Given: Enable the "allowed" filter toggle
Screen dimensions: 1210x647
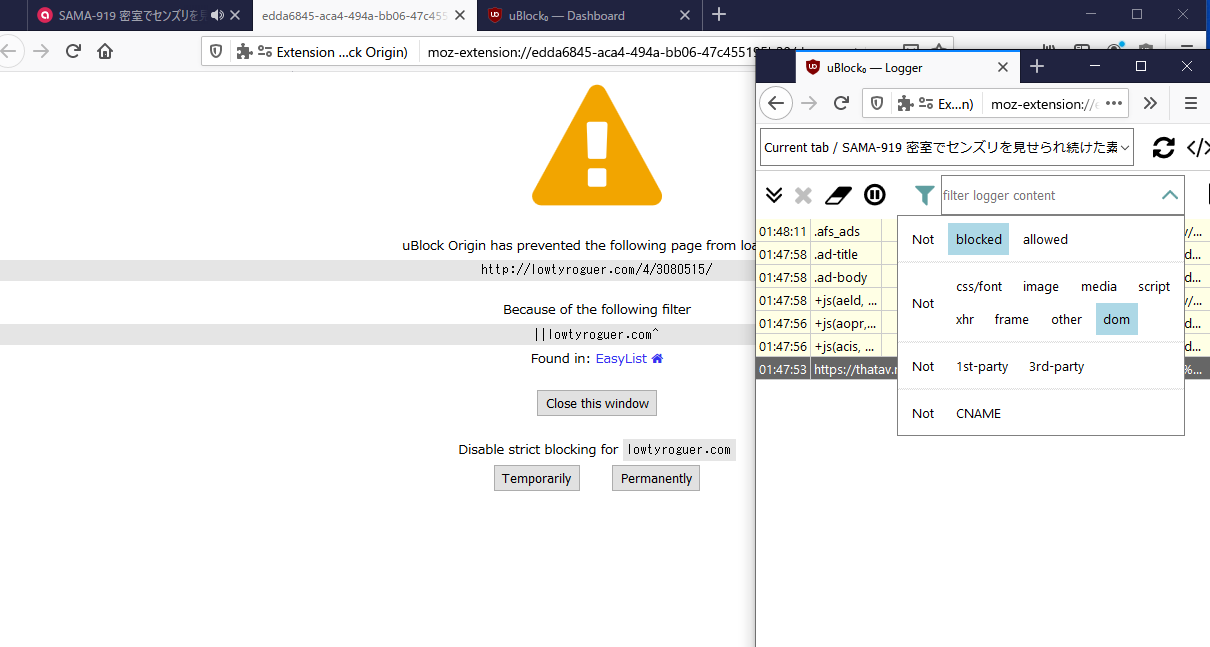Looking at the screenshot, I should coord(1045,239).
